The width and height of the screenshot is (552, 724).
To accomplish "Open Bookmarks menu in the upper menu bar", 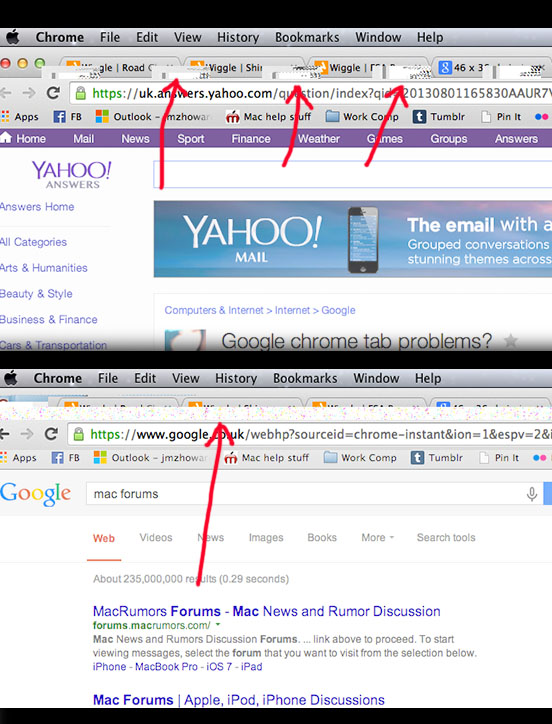I will pos(307,37).
